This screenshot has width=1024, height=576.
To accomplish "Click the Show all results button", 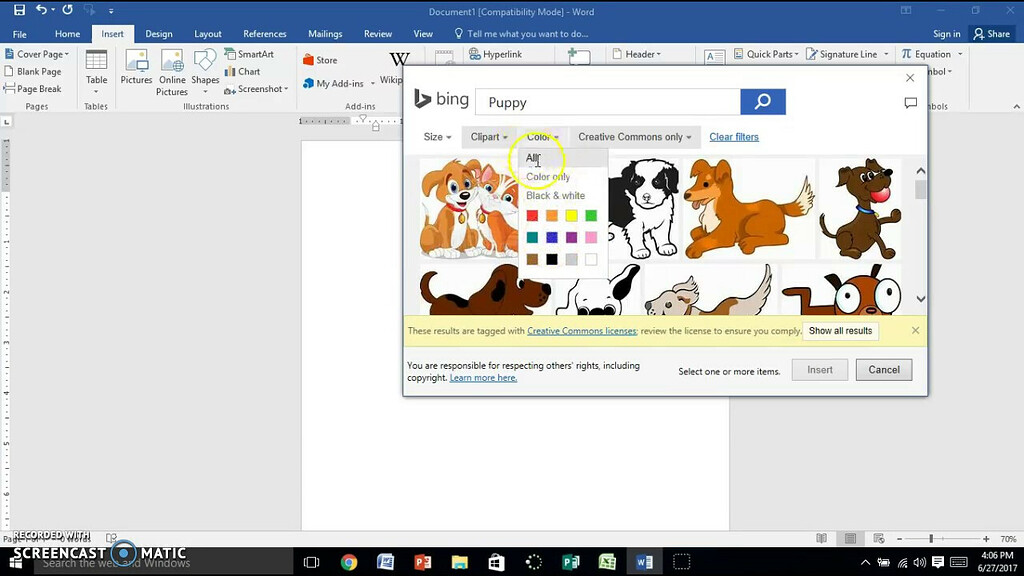I will click(x=840, y=331).
